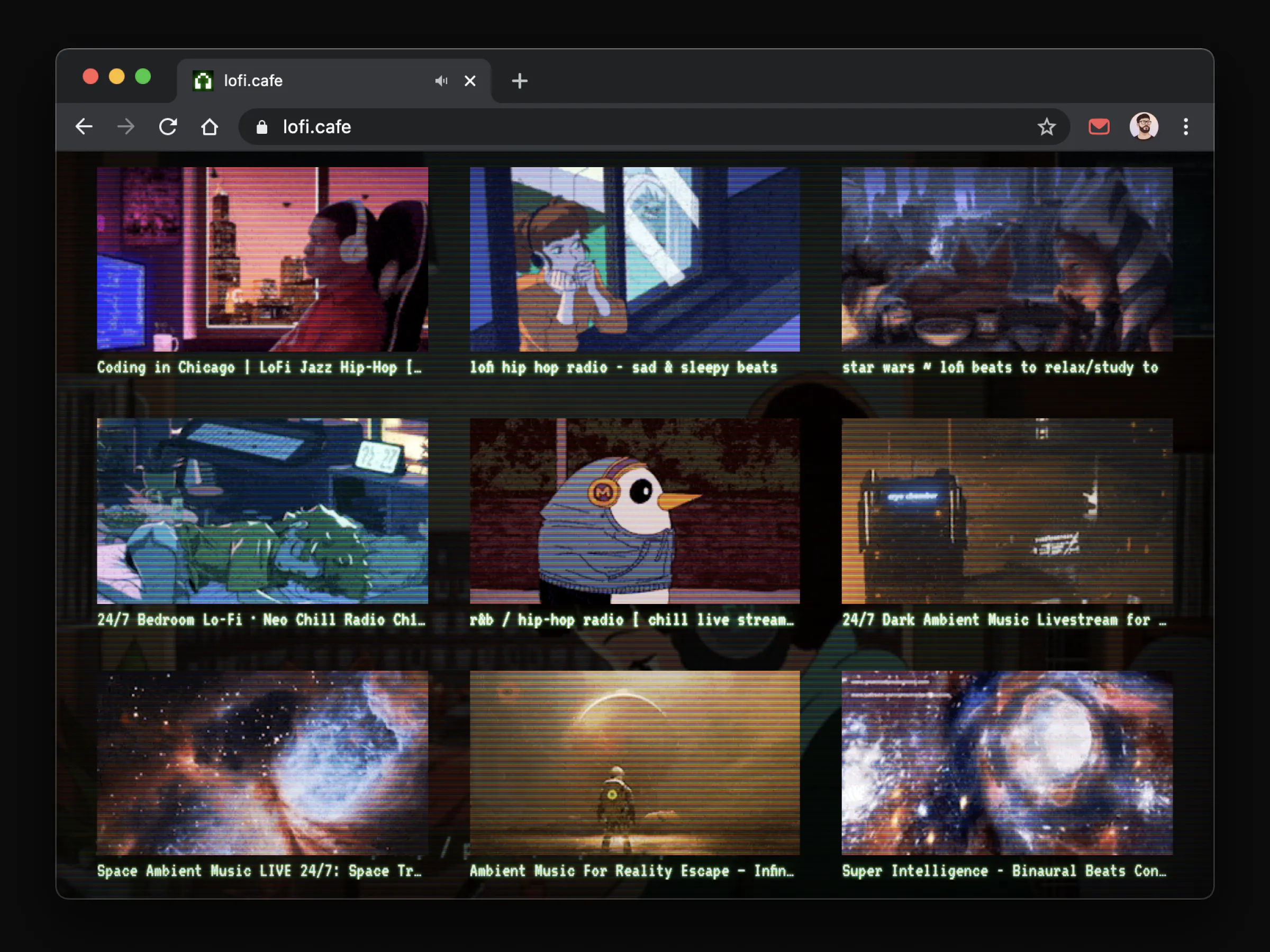Play the Dark Ambient Music thumbnail

tap(1007, 511)
